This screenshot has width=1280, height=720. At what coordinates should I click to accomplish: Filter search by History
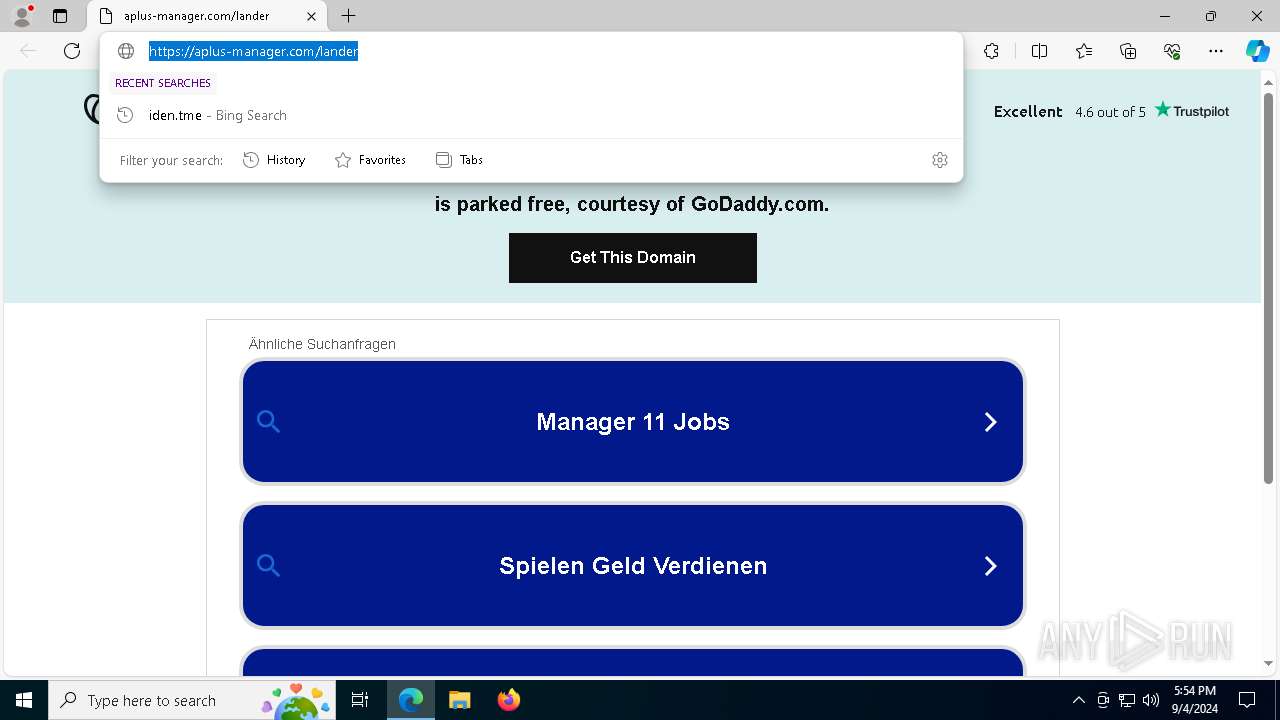pos(274,160)
